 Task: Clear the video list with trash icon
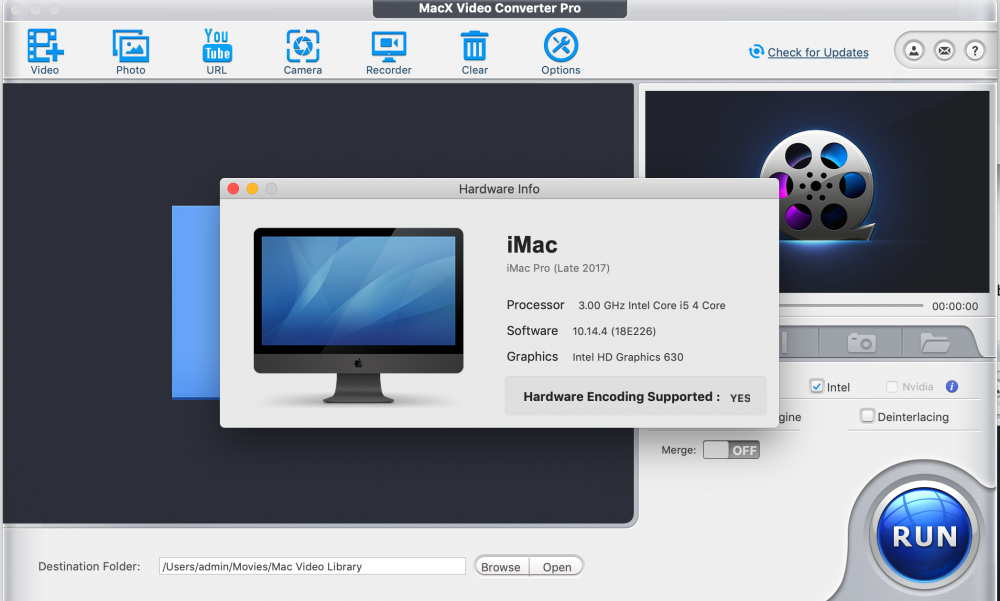coord(474,51)
